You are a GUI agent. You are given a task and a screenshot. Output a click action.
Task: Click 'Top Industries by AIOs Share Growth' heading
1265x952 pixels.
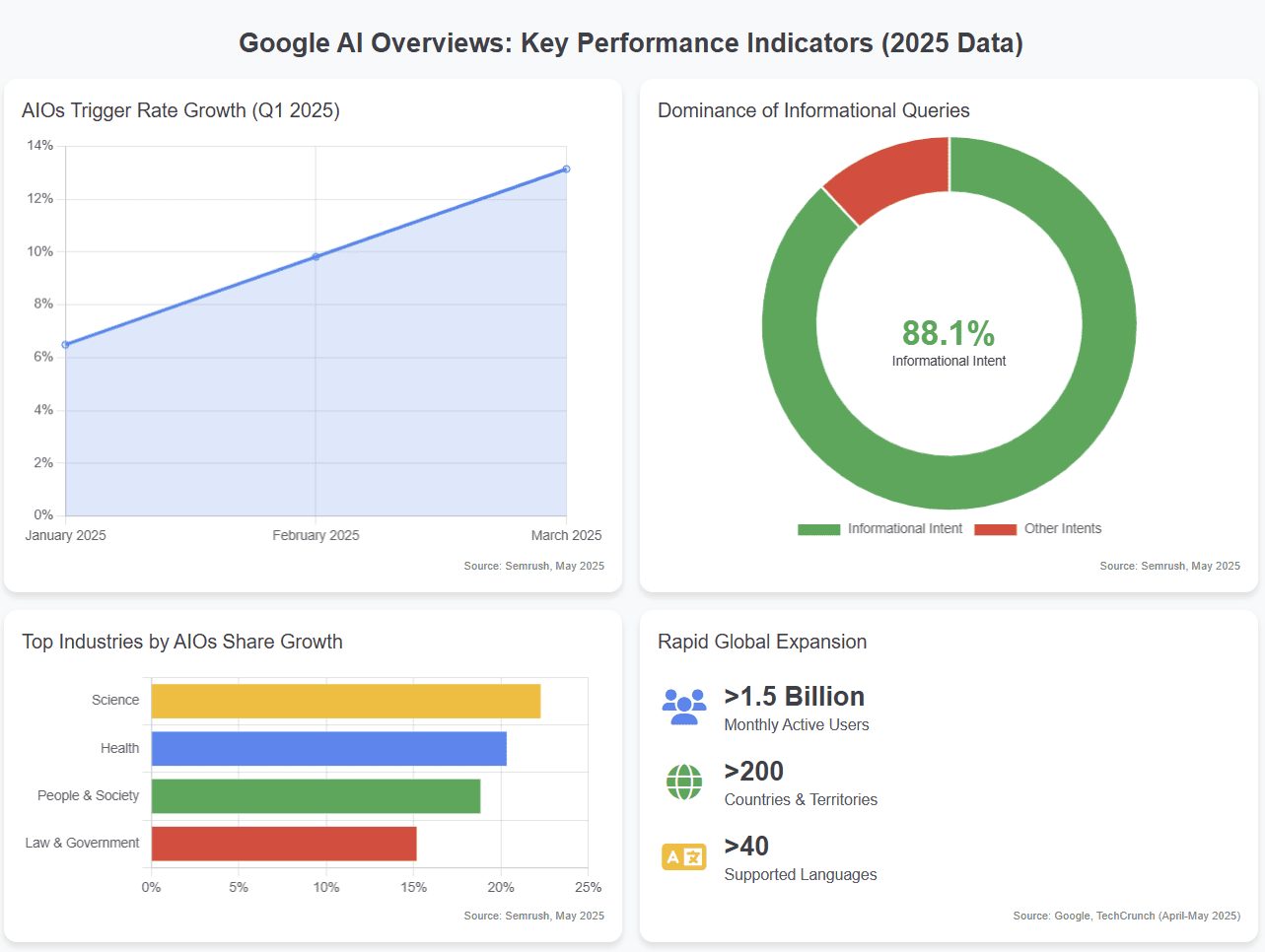[x=182, y=642]
